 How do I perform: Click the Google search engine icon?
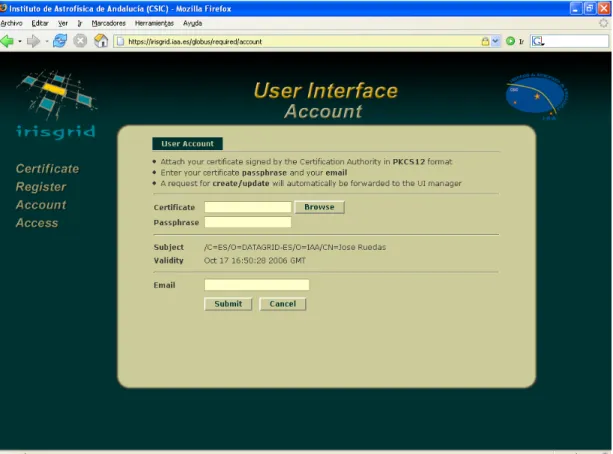(x=538, y=41)
